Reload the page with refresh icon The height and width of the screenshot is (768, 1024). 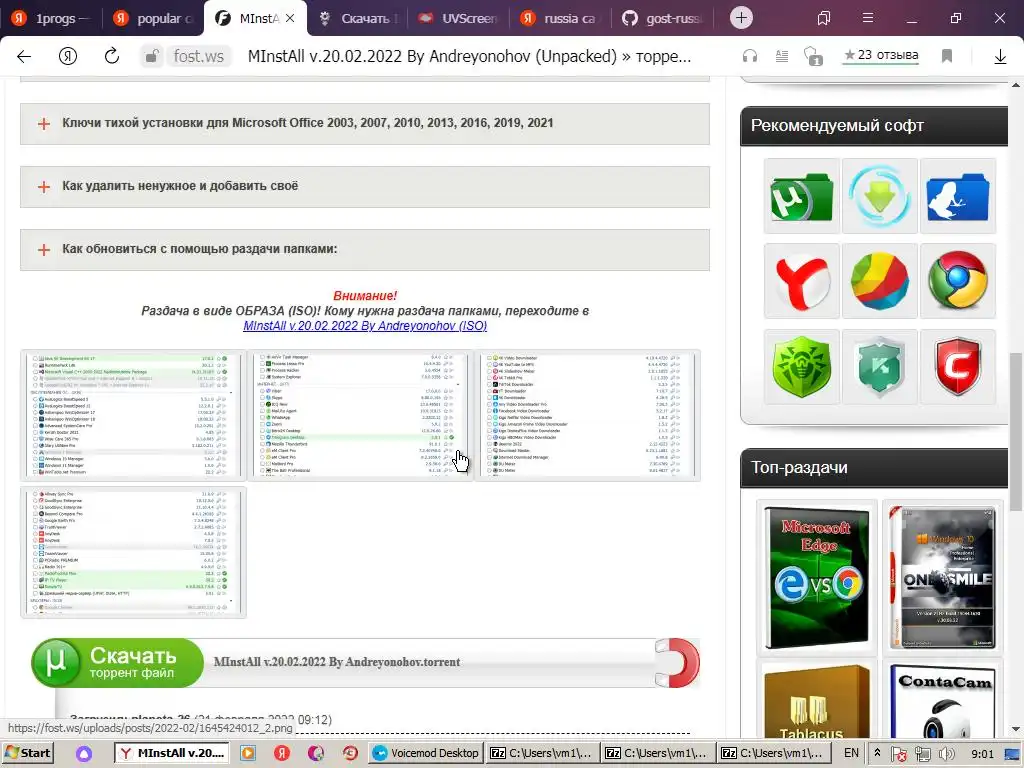click(x=112, y=56)
